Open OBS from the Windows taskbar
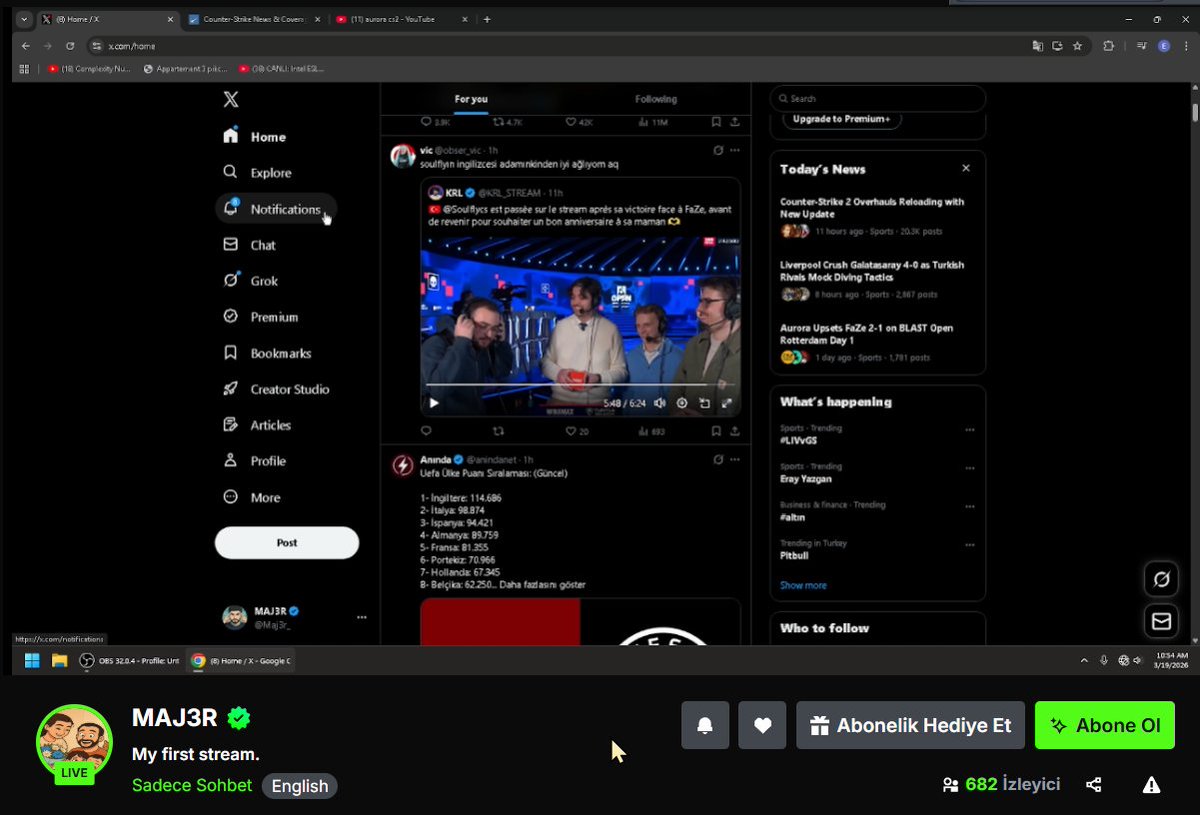 130,660
